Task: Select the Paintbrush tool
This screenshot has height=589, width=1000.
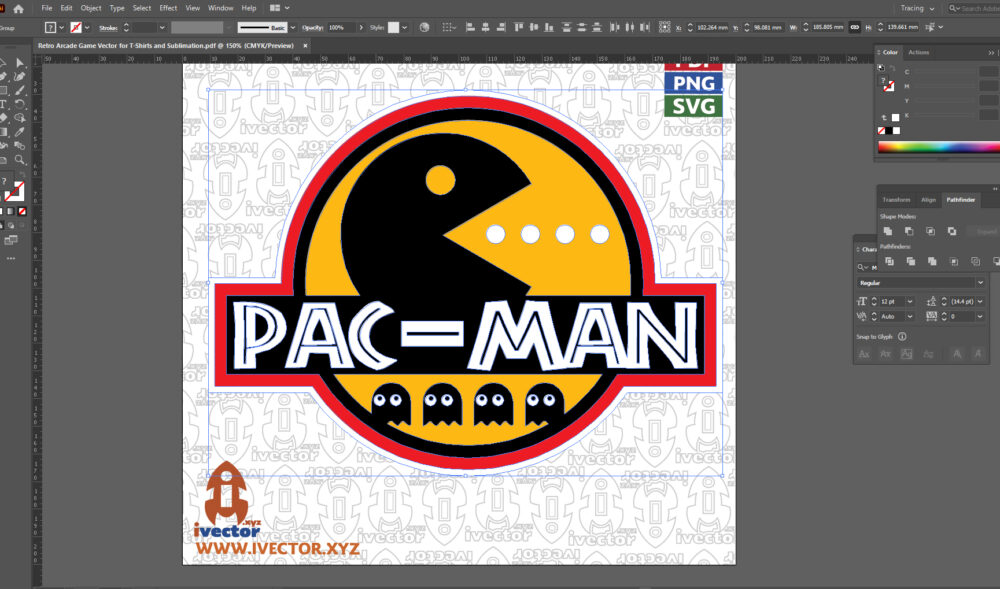Action: (x=20, y=91)
